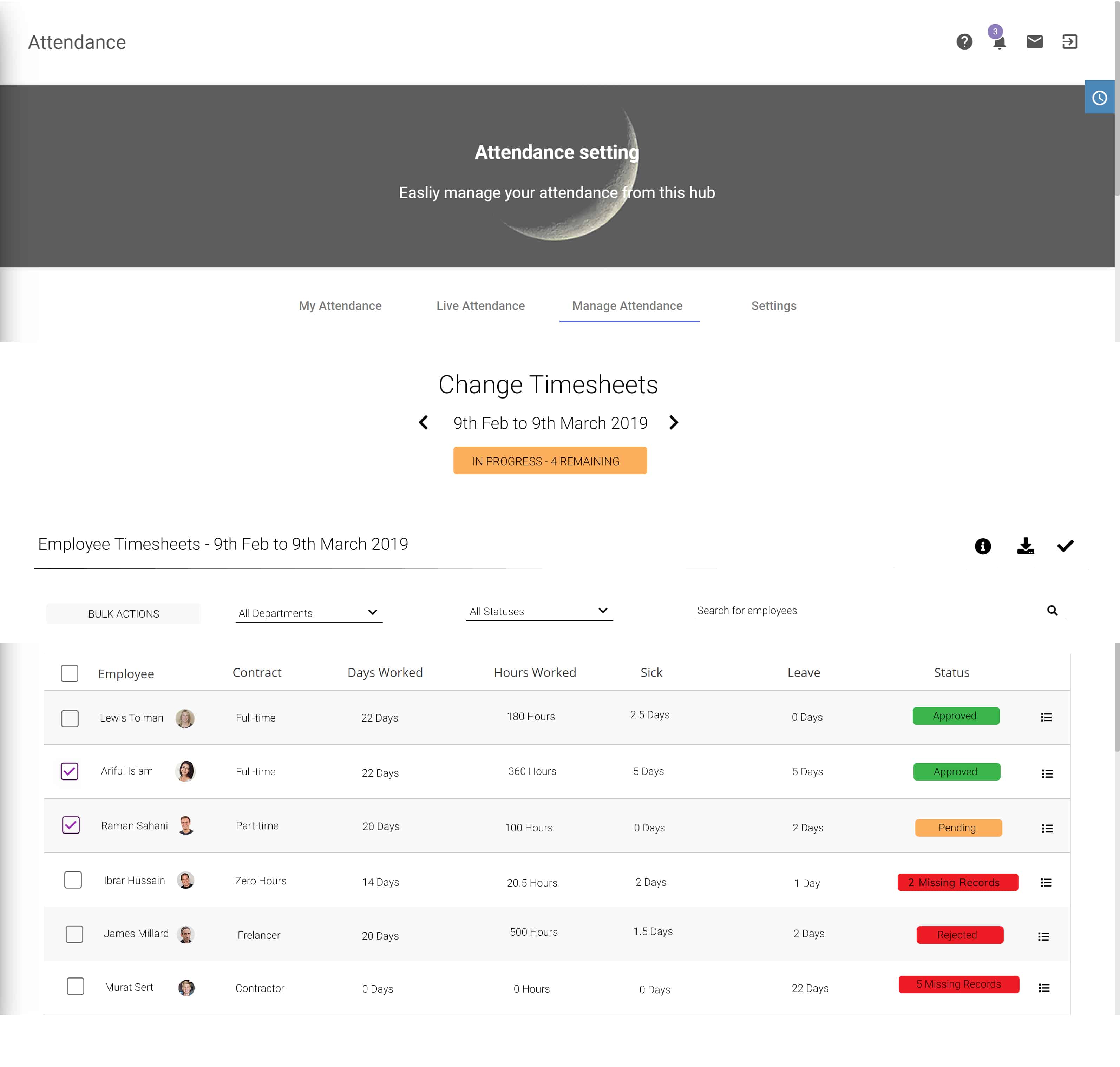Check the Murat Sert row checkbox
The width and height of the screenshot is (1120, 1067).
tap(75, 986)
